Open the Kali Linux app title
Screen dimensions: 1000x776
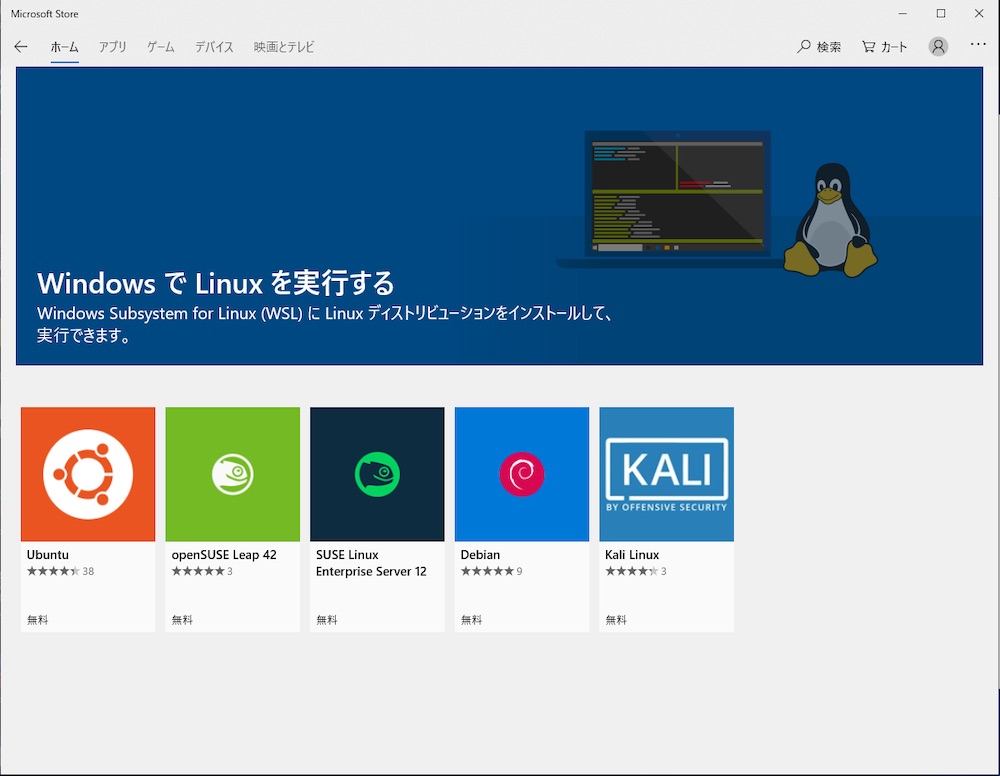pyautogui.click(x=632, y=555)
